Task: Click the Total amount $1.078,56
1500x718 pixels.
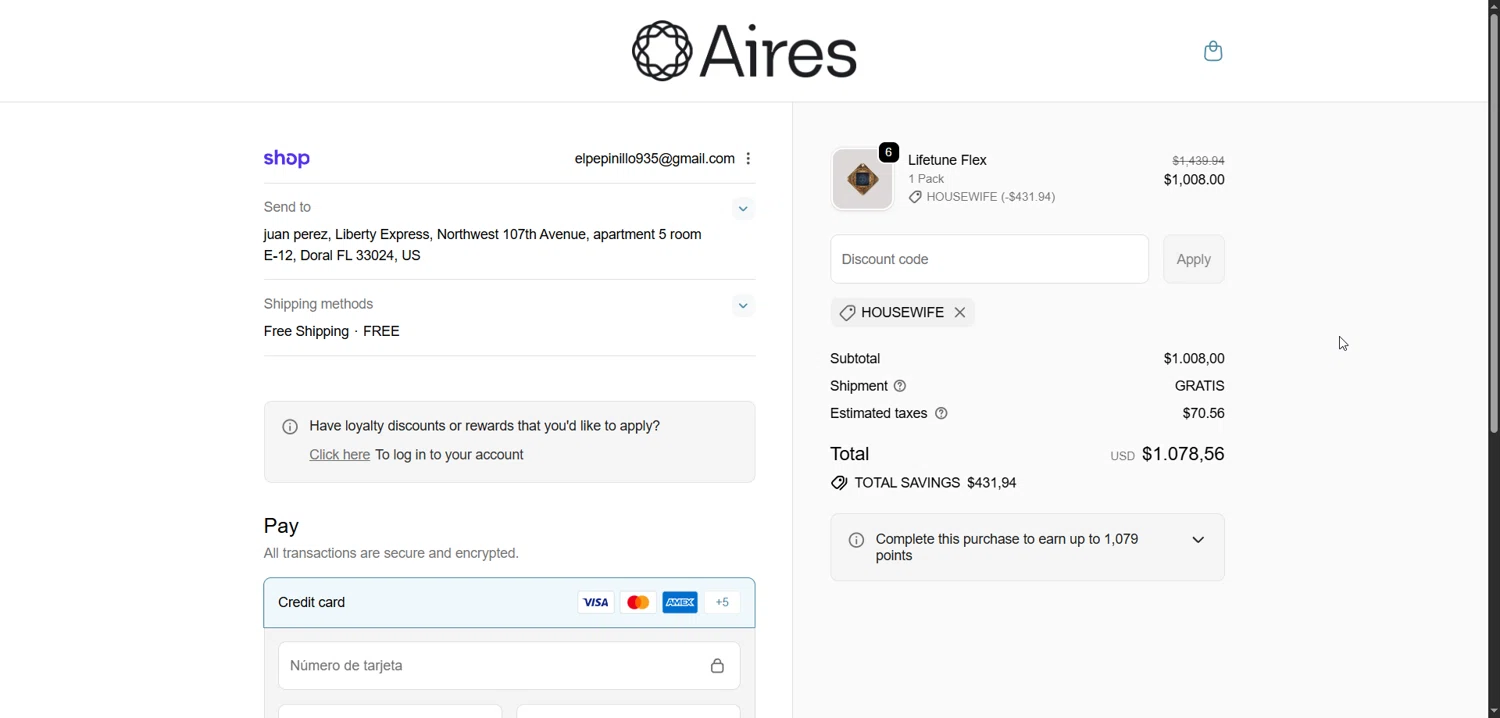Action: [x=1183, y=454]
